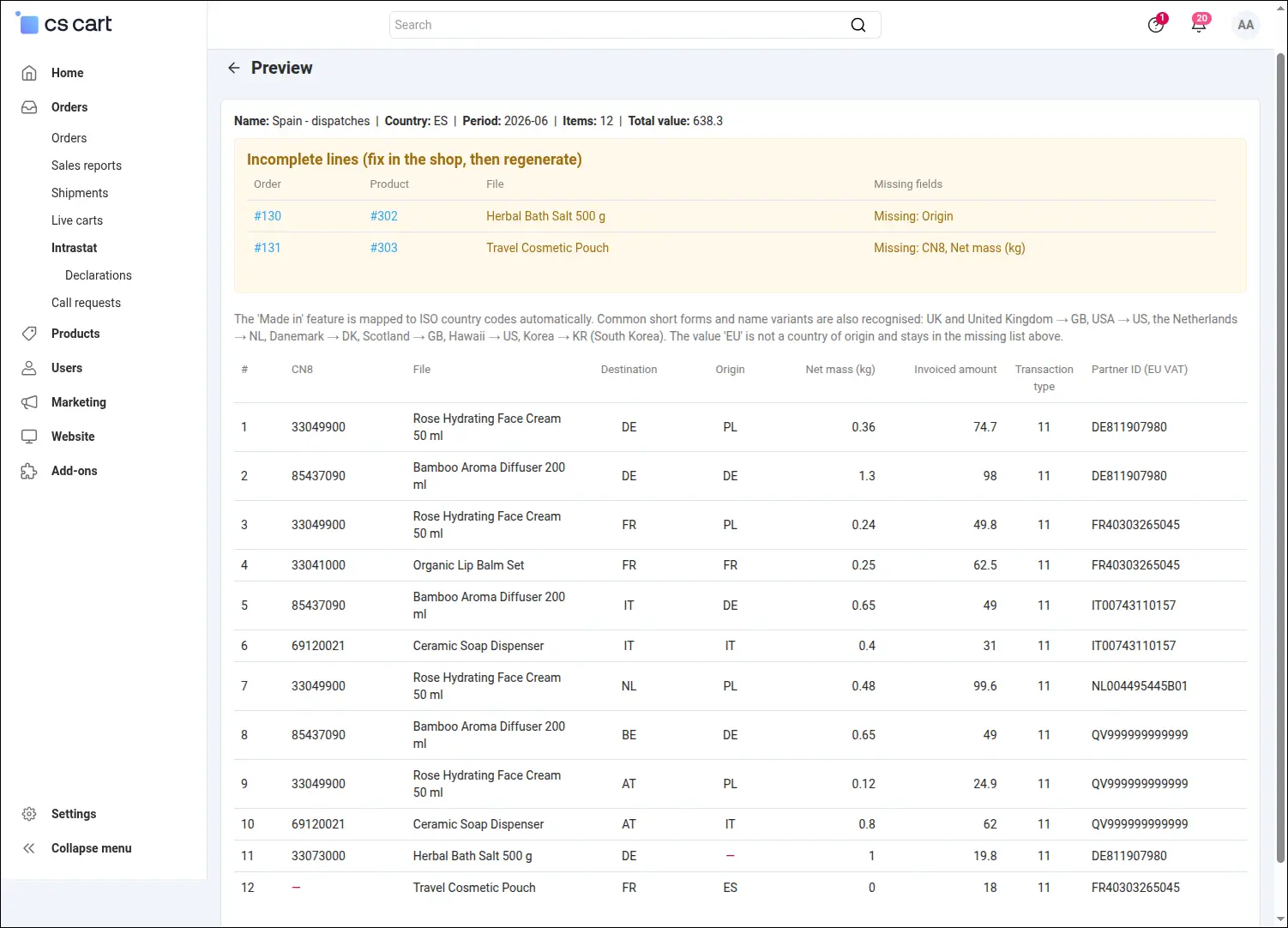Screen dimensions: 1288x928
Task: Open the notifications bell
Action: pos(1200,24)
